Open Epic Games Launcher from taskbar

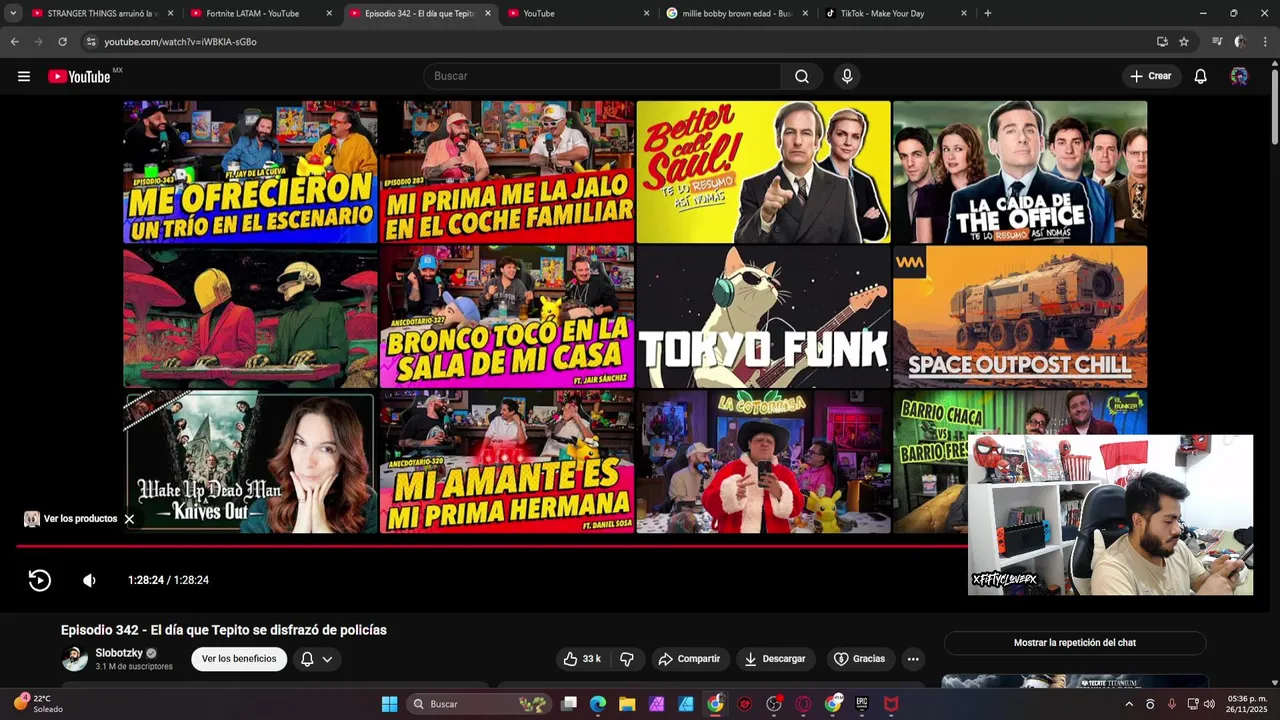click(861, 704)
